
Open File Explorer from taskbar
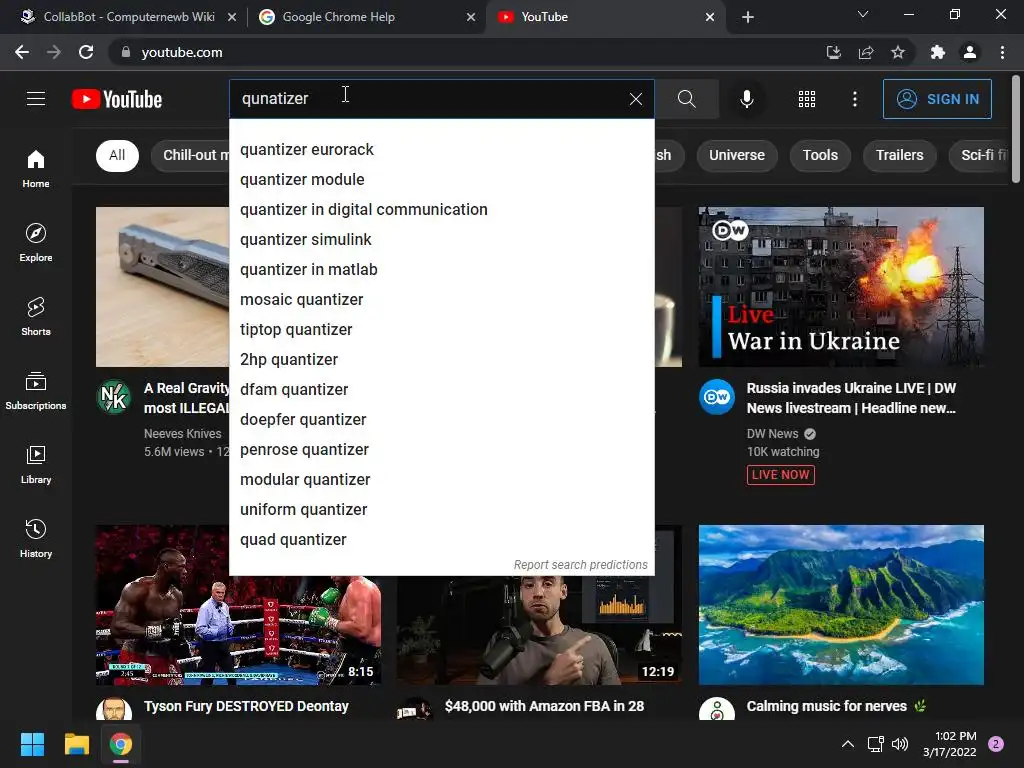tap(76, 744)
